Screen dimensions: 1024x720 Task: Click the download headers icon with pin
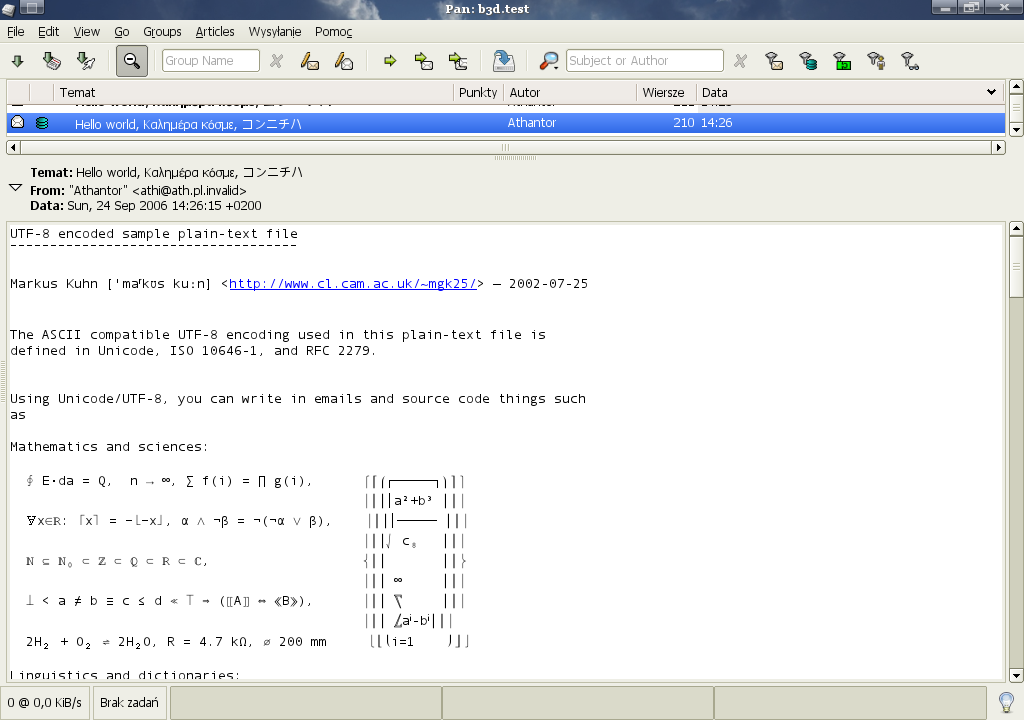(x=86, y=61)
